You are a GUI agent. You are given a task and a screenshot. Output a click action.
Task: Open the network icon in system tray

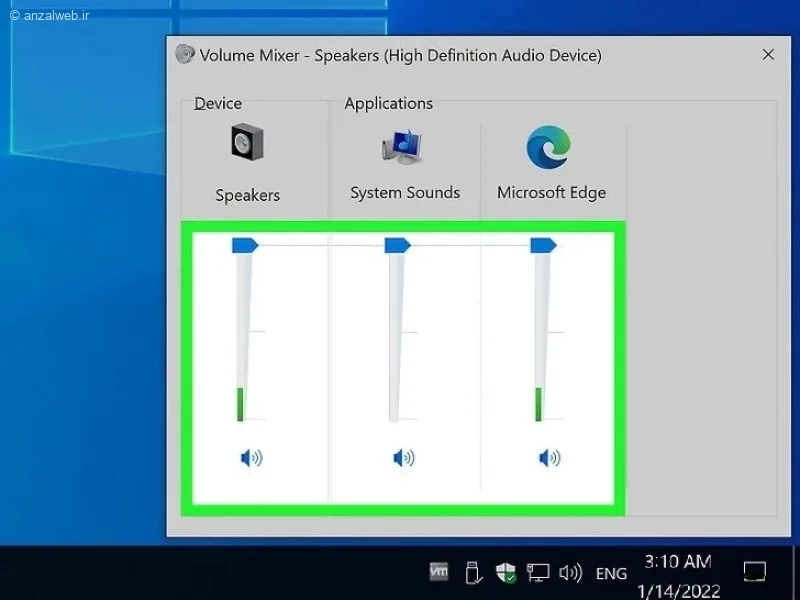[538, 572]
